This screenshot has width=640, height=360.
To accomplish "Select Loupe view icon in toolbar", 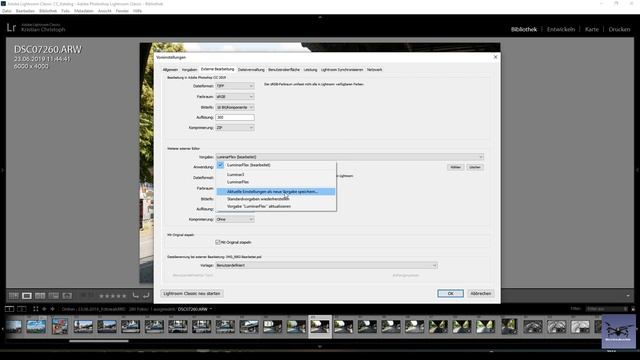I will click(27, 296).
